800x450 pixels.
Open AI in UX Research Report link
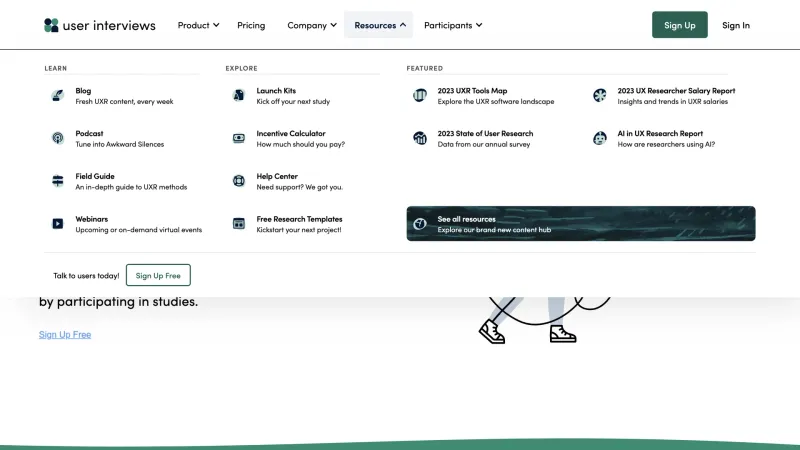click(668, 139)
